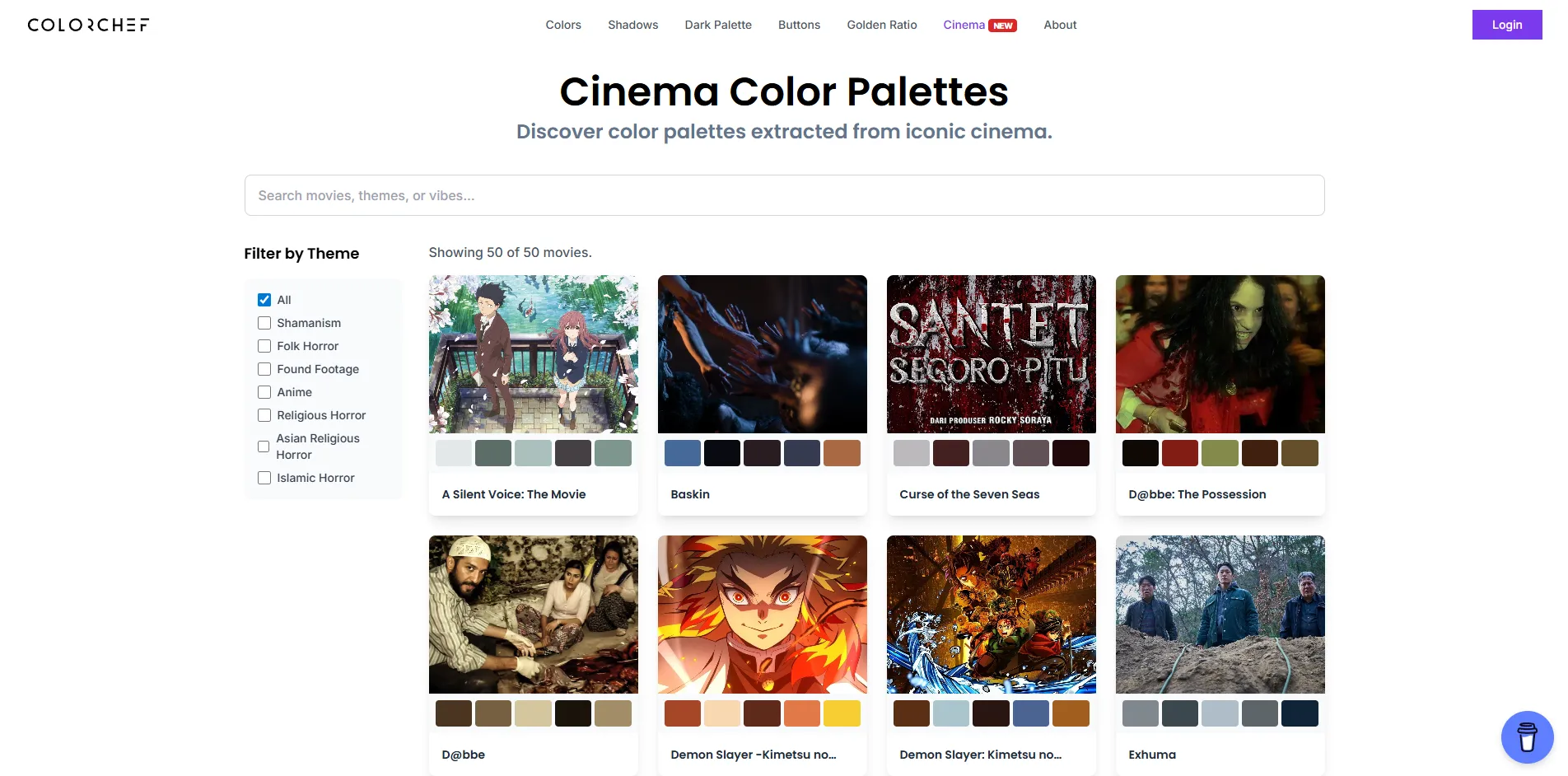The width and height of the screenshot is (1568, 776).
Task: Toggle the Anime theme checkbox
Action: pos(264,392)
